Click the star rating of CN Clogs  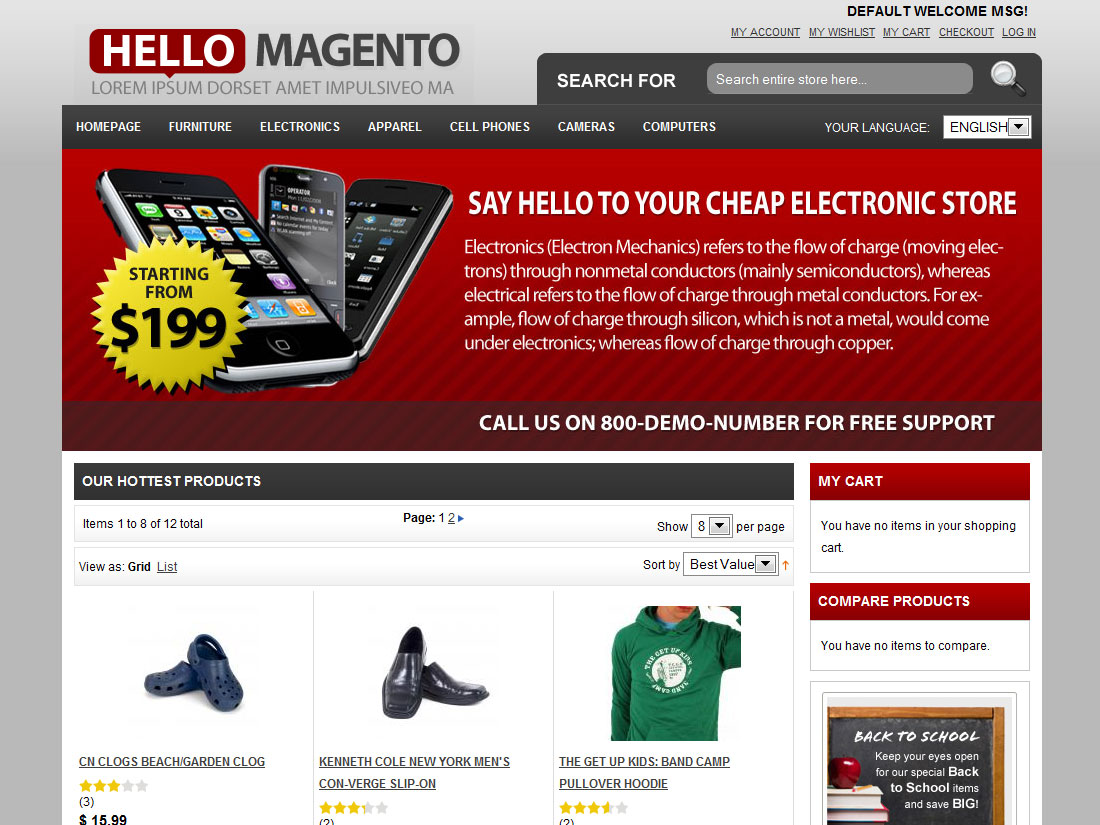114,786
